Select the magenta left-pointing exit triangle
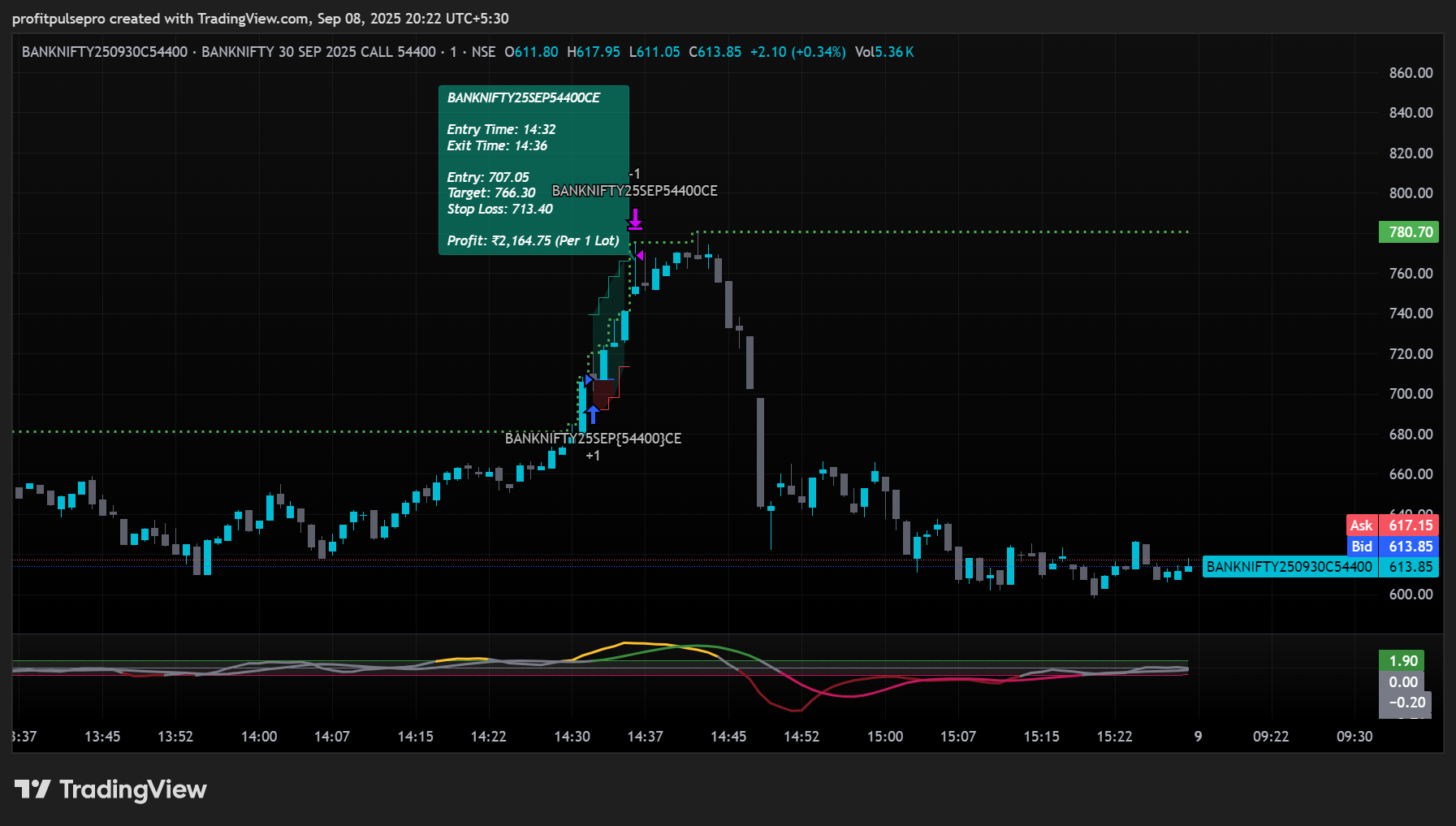Screen dimensions: 1456x826 point(639,256)
